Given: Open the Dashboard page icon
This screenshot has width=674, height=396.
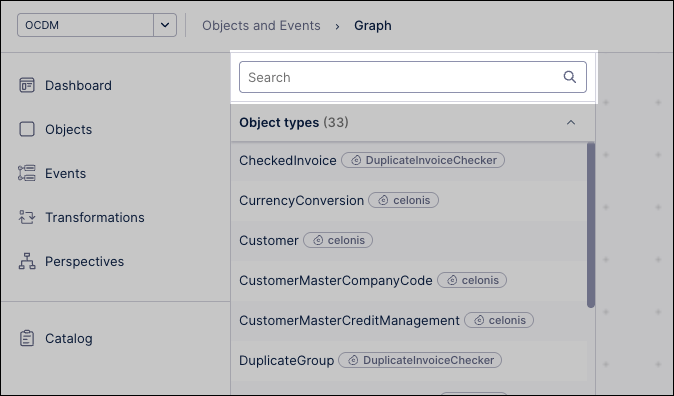Looking at the screenshot, I should coord(27,85).
